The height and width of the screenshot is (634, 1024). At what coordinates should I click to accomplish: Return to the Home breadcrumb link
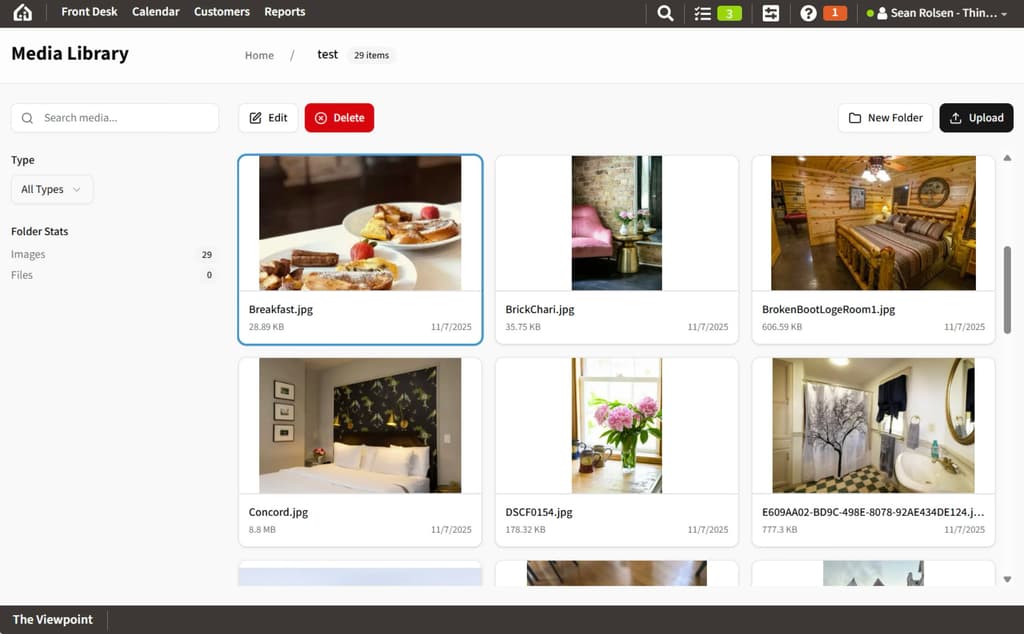pyautogui.click(x=258, y=55)
